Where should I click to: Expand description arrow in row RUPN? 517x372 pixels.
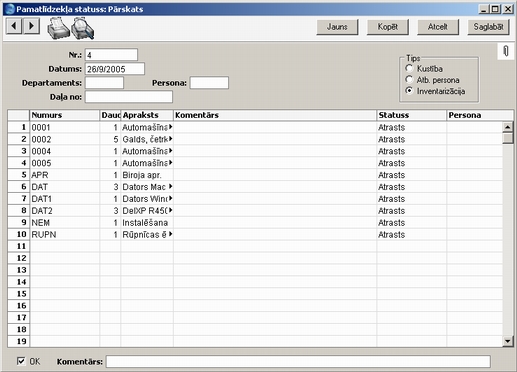pyautogui.click(x=170, y=234)
